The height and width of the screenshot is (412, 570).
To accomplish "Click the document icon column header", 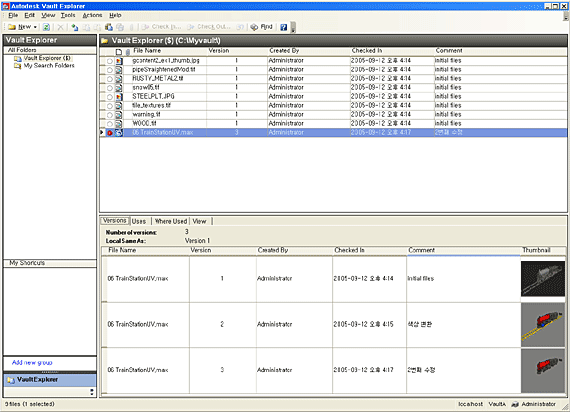I will (119, 52).
